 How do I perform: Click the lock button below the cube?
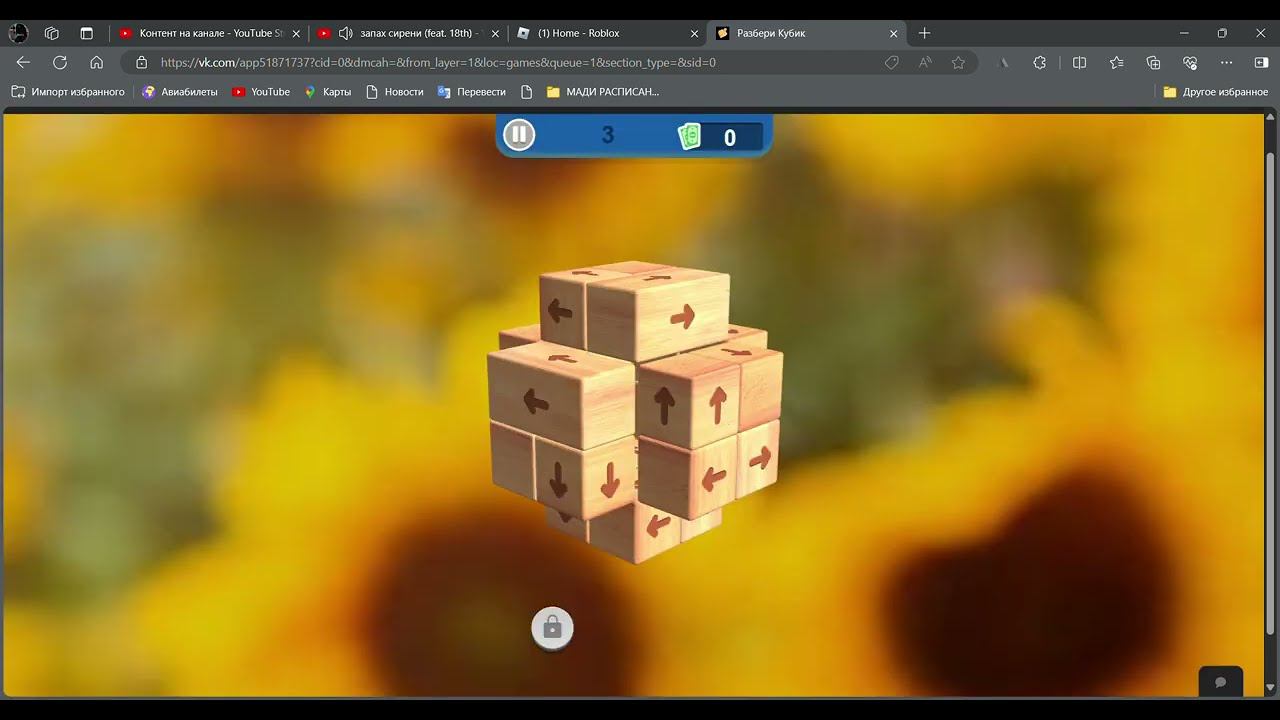point(552,628)
